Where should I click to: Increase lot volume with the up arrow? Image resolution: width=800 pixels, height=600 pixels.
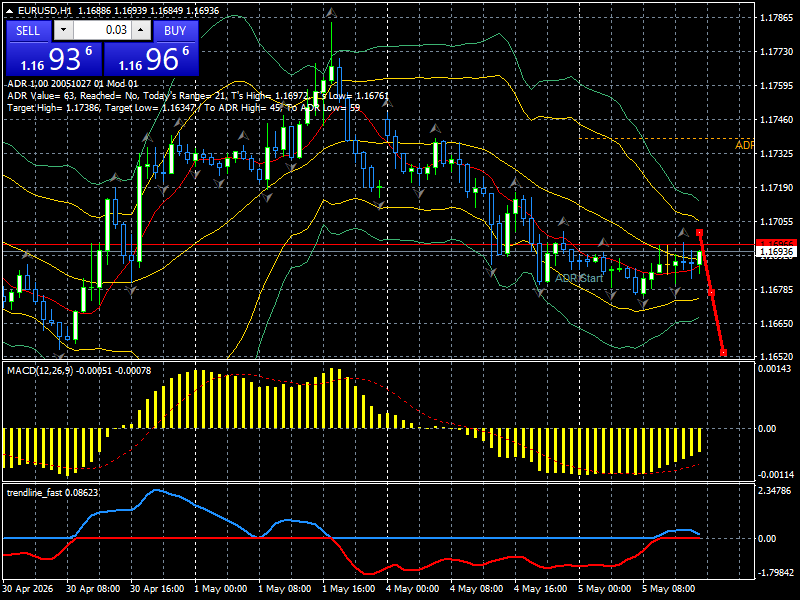coord(141,30)
